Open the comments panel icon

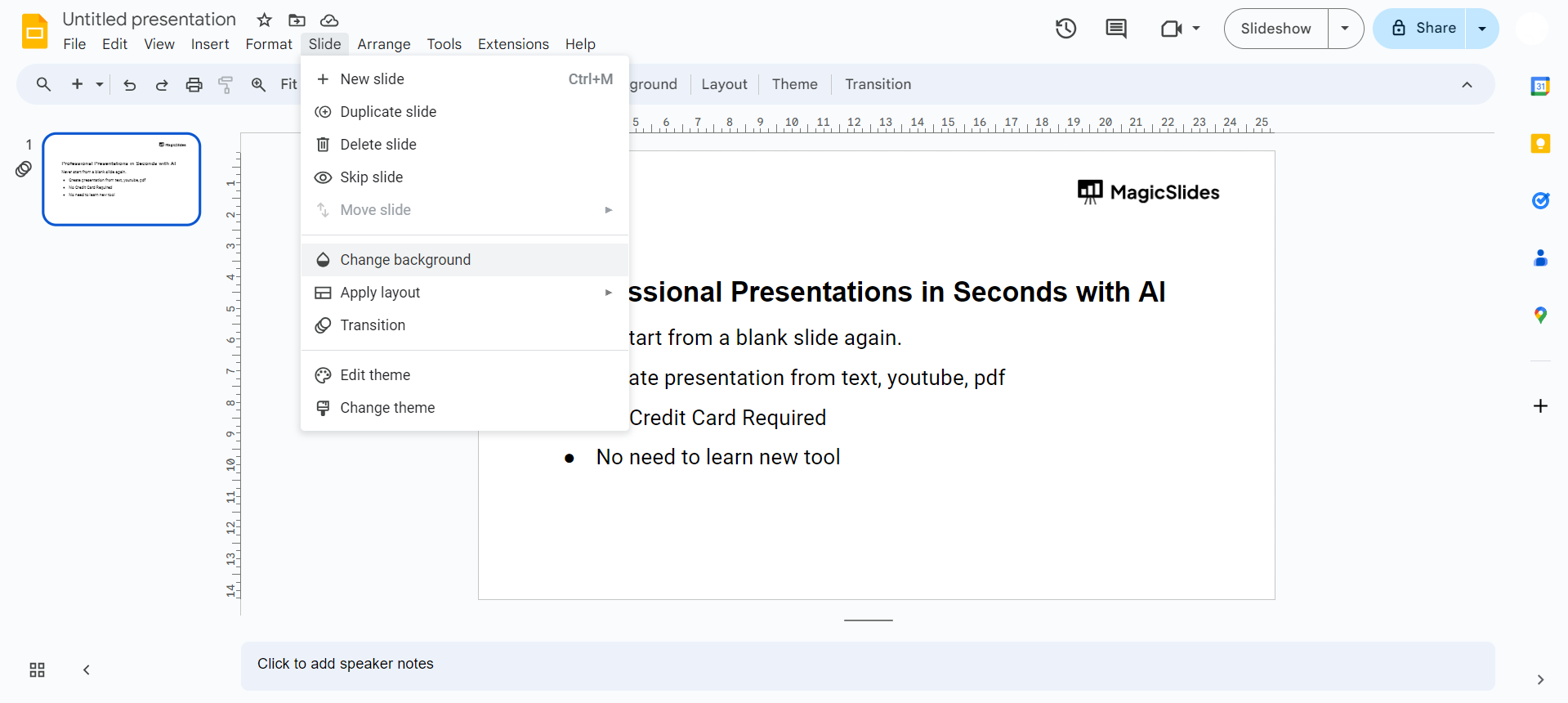[x=1115, y=29]
